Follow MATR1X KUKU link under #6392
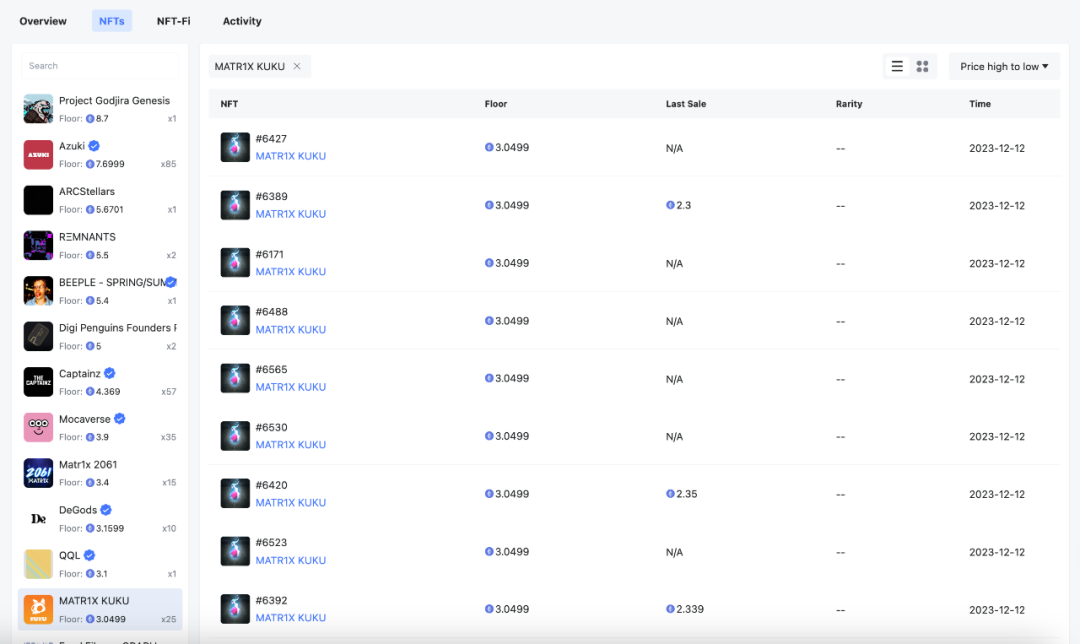The width and height of the screenshot is (1080, 644). 291,618
